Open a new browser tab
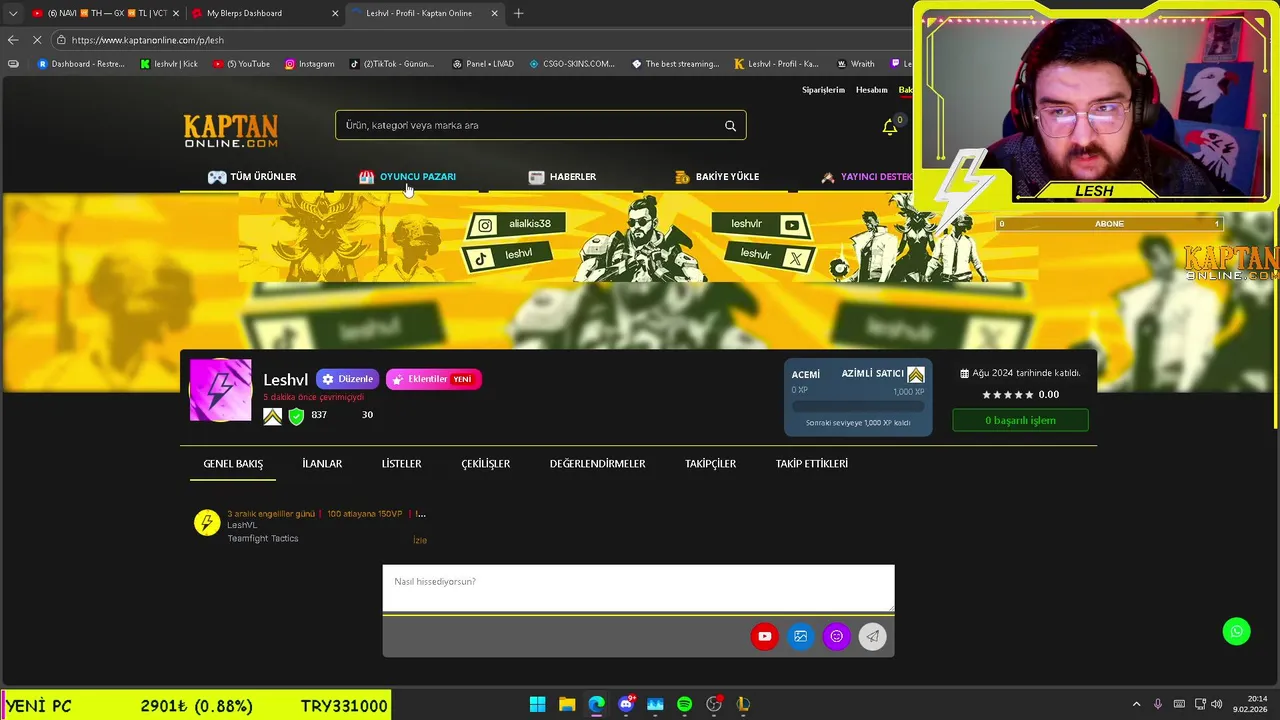The width and height of the screenshot is (1280, 720). coord(518,13)
